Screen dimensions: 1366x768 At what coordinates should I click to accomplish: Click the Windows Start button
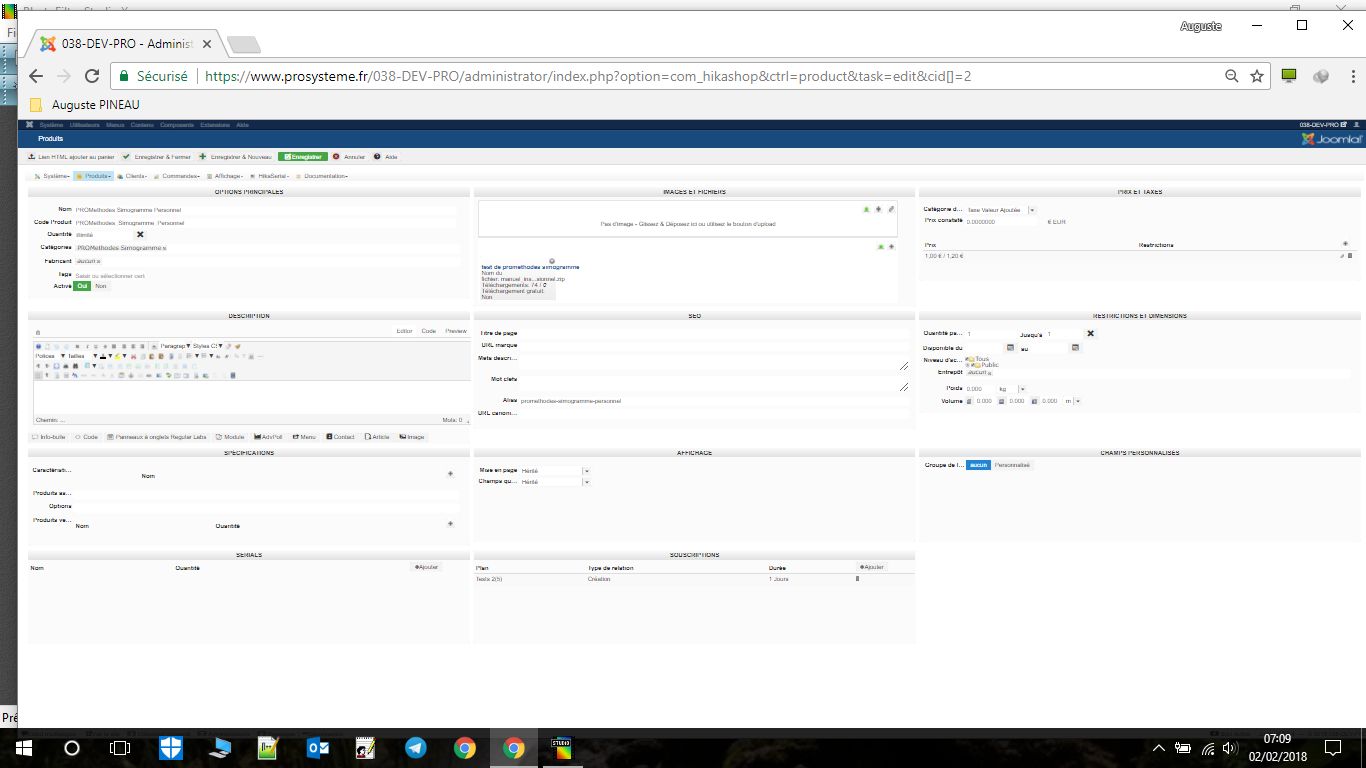[x=23, y=748]
